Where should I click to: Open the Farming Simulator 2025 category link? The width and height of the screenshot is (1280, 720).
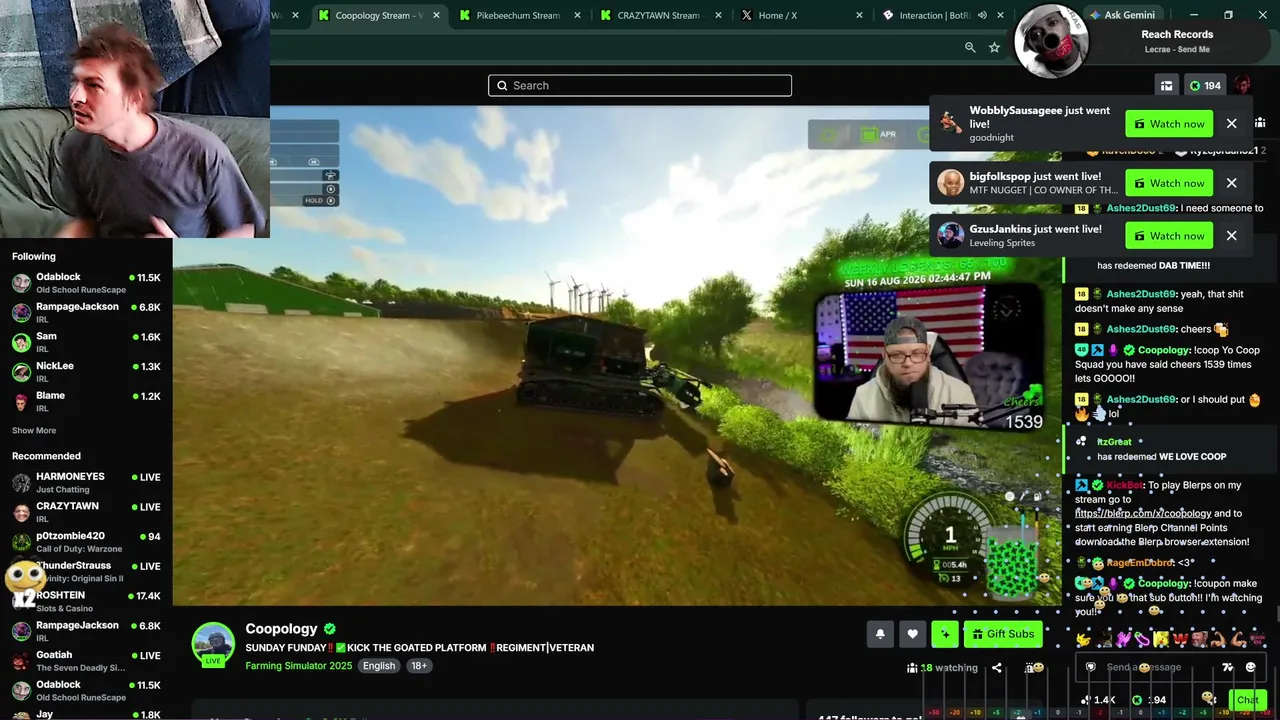299,666
